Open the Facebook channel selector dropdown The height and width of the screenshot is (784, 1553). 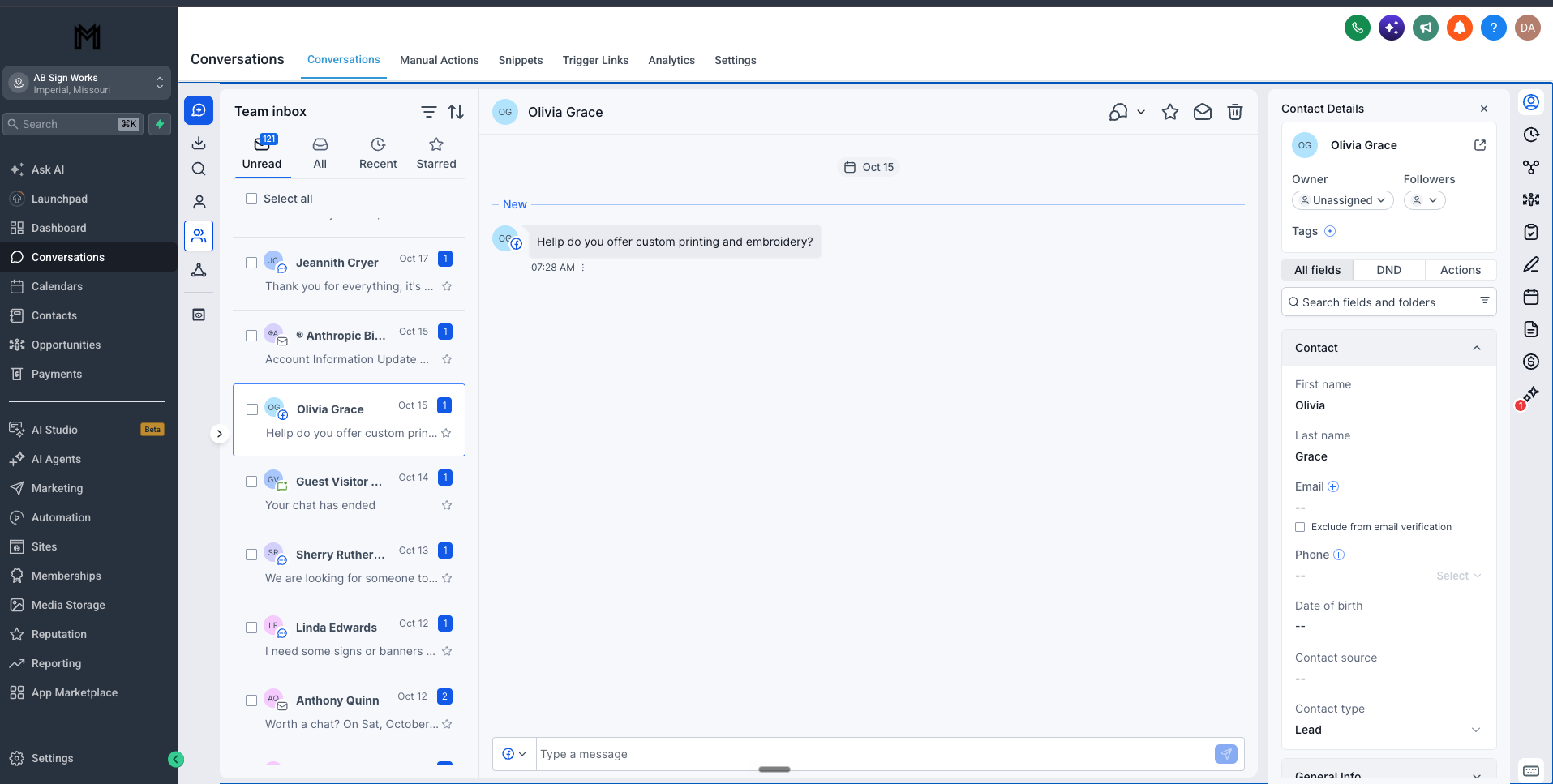pyautogui.click(x=514, y=754)
